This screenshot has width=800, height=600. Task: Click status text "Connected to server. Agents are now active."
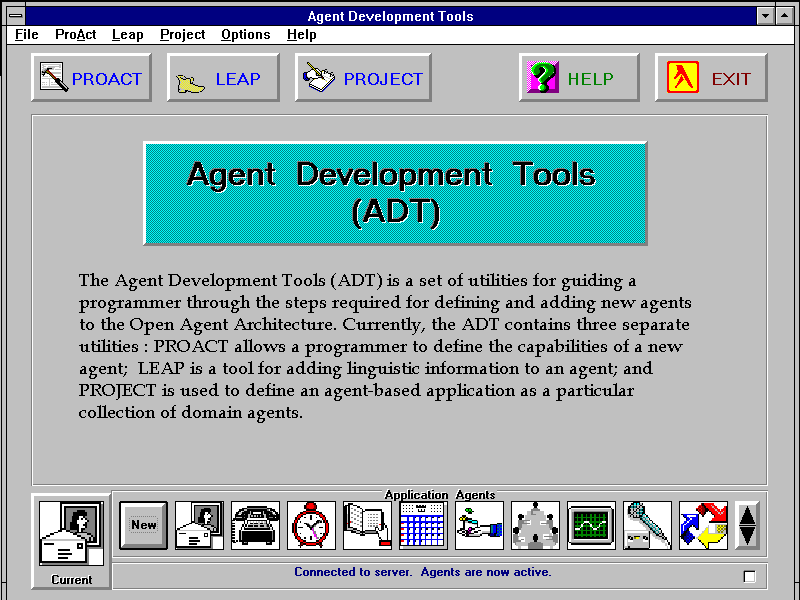coord(423,572)
